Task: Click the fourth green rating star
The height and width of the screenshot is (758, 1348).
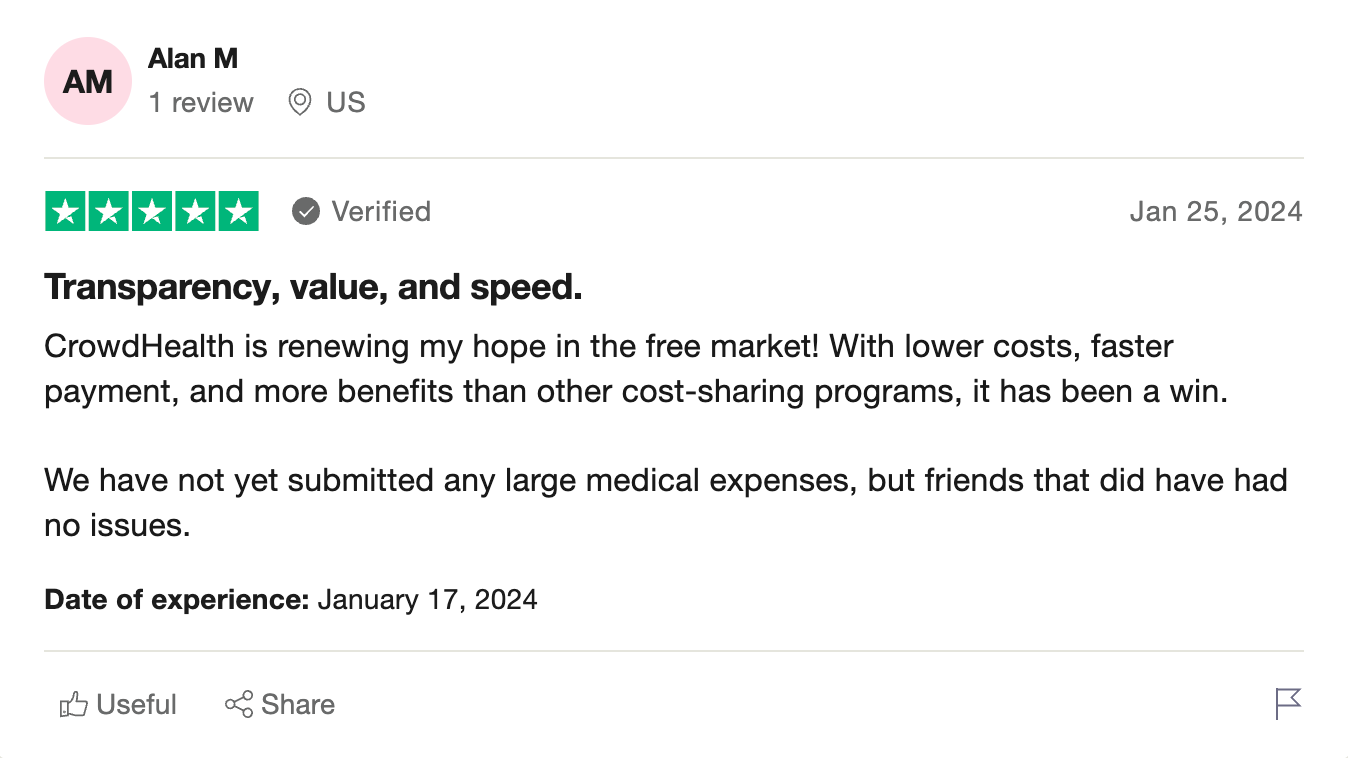Action: click(x=195, y=212)
